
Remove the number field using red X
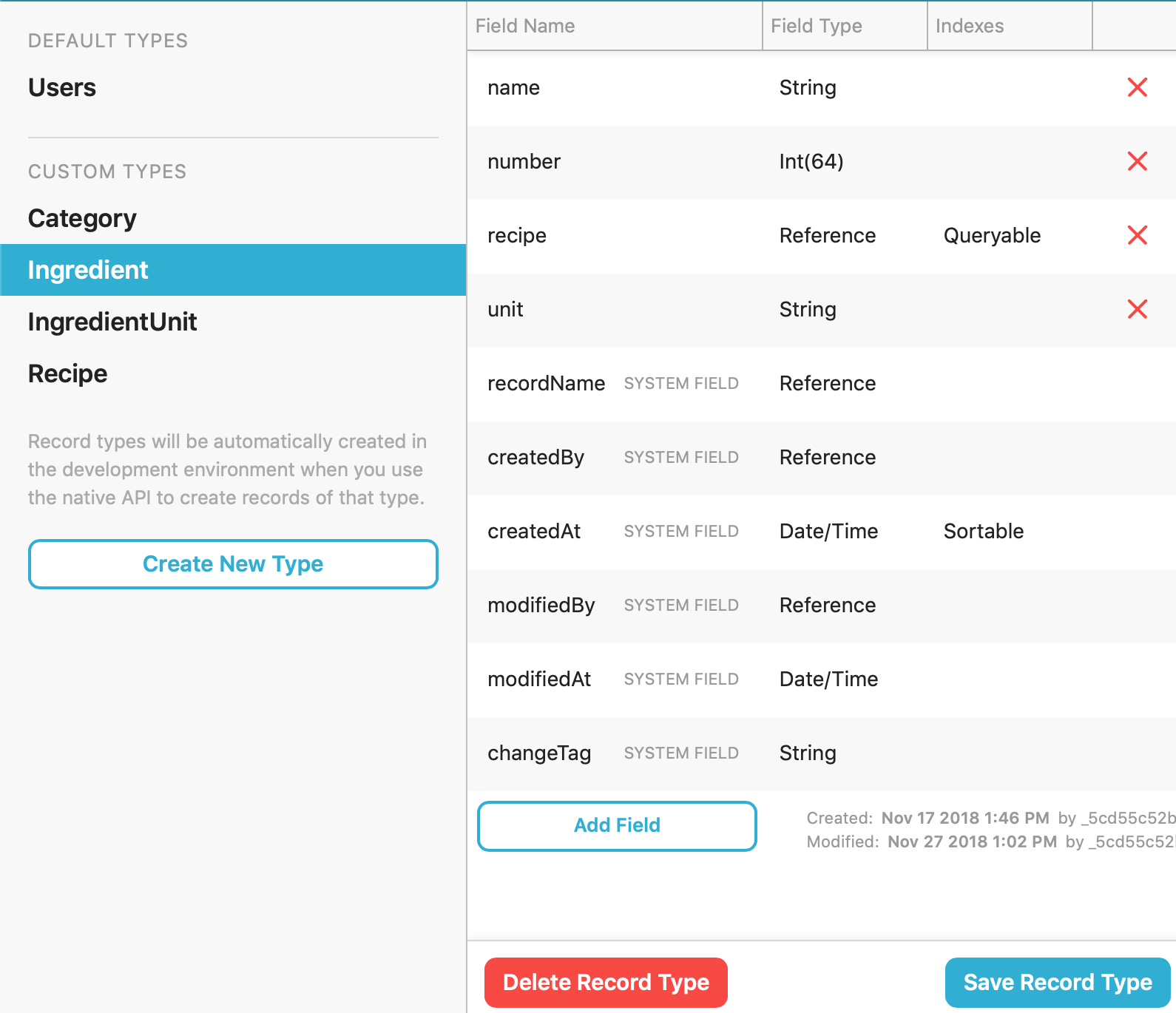1137,161
